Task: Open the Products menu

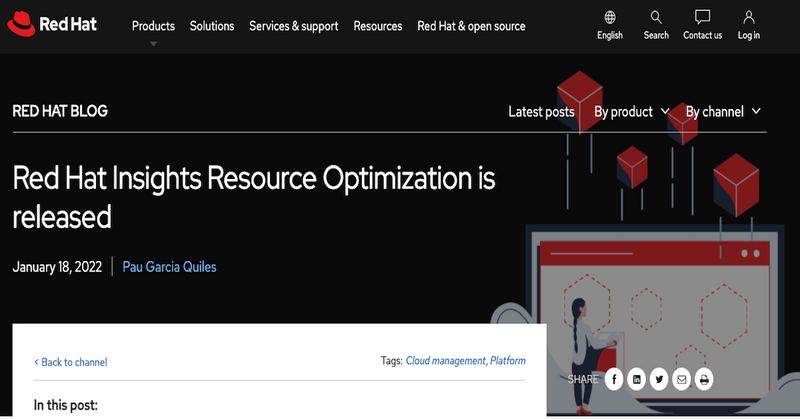Action: pyautogui.click(x=153, y=26)
